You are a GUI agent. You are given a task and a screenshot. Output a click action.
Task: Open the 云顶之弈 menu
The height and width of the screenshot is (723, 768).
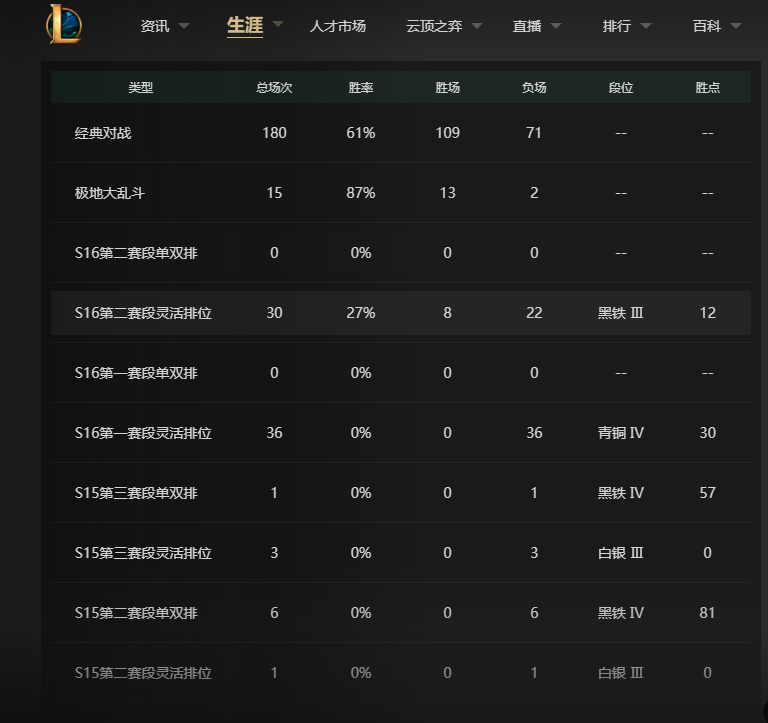[x=434, y=26]
